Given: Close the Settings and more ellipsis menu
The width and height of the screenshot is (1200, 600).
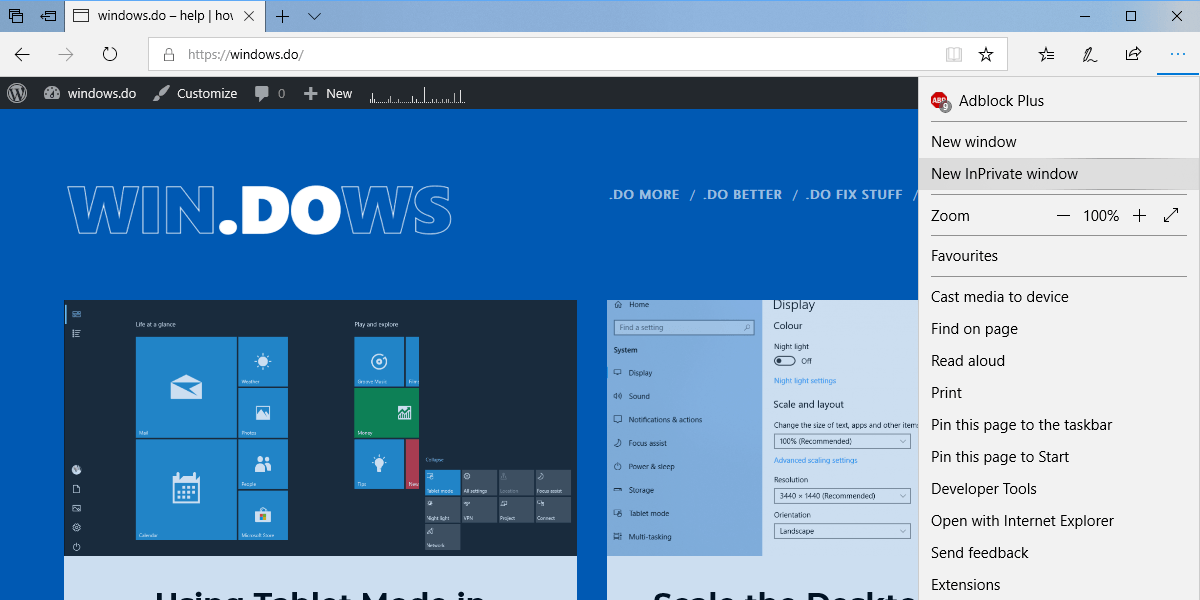Looking at the screenshot, I should tap(1177, 54).
